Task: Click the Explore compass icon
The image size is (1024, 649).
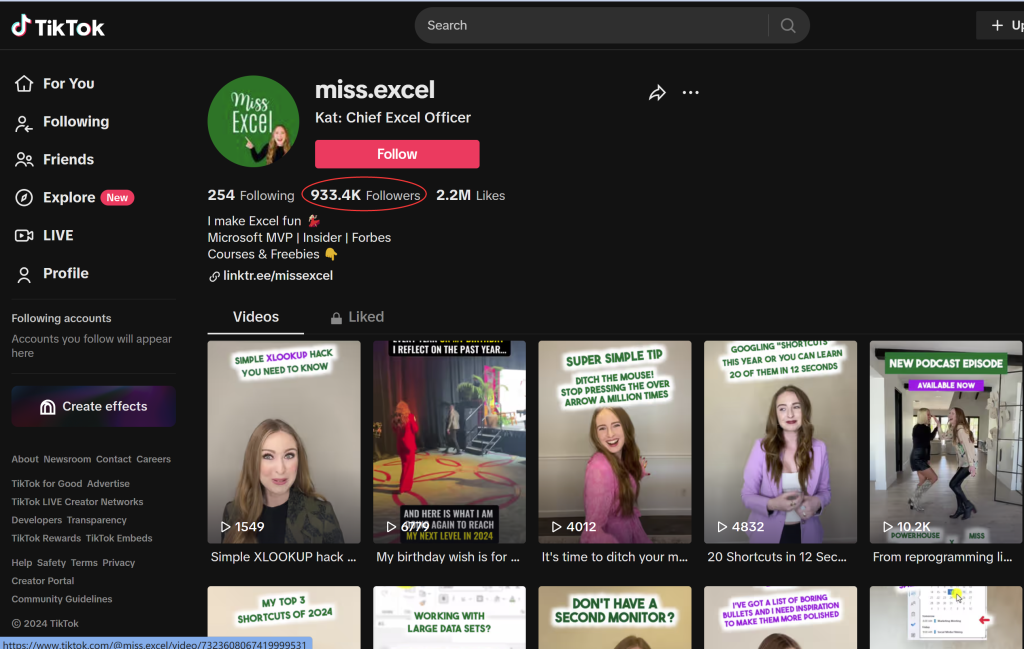Action: (x=24, y=197)
